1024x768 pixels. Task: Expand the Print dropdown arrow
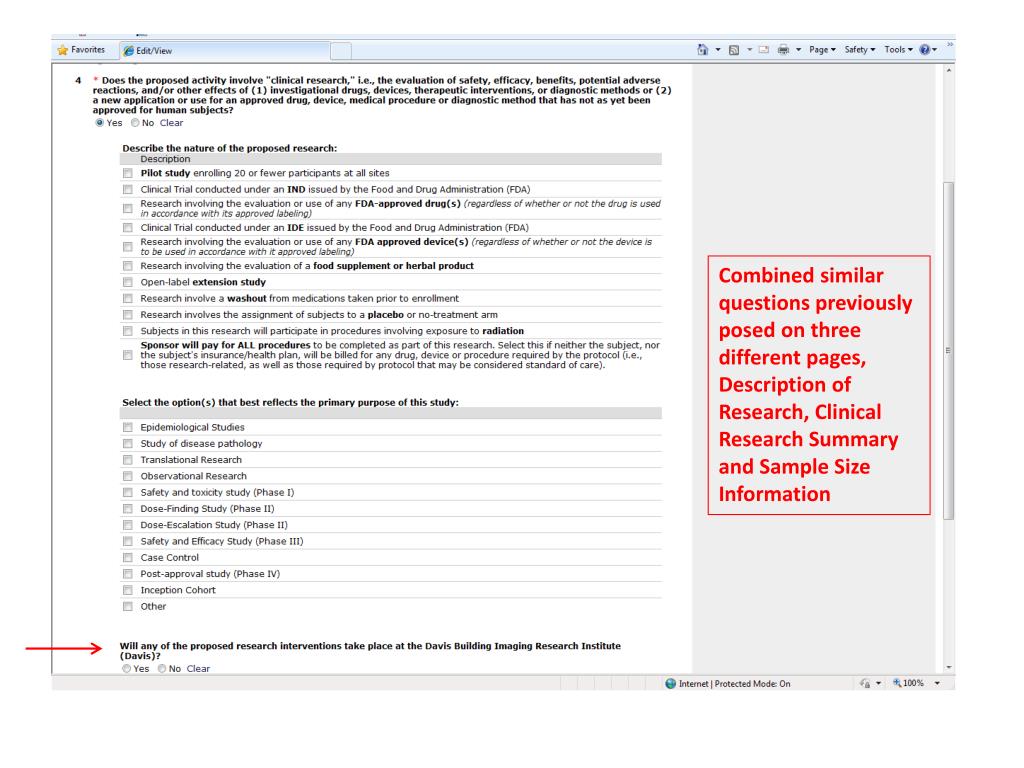click(x=798, y=50)
